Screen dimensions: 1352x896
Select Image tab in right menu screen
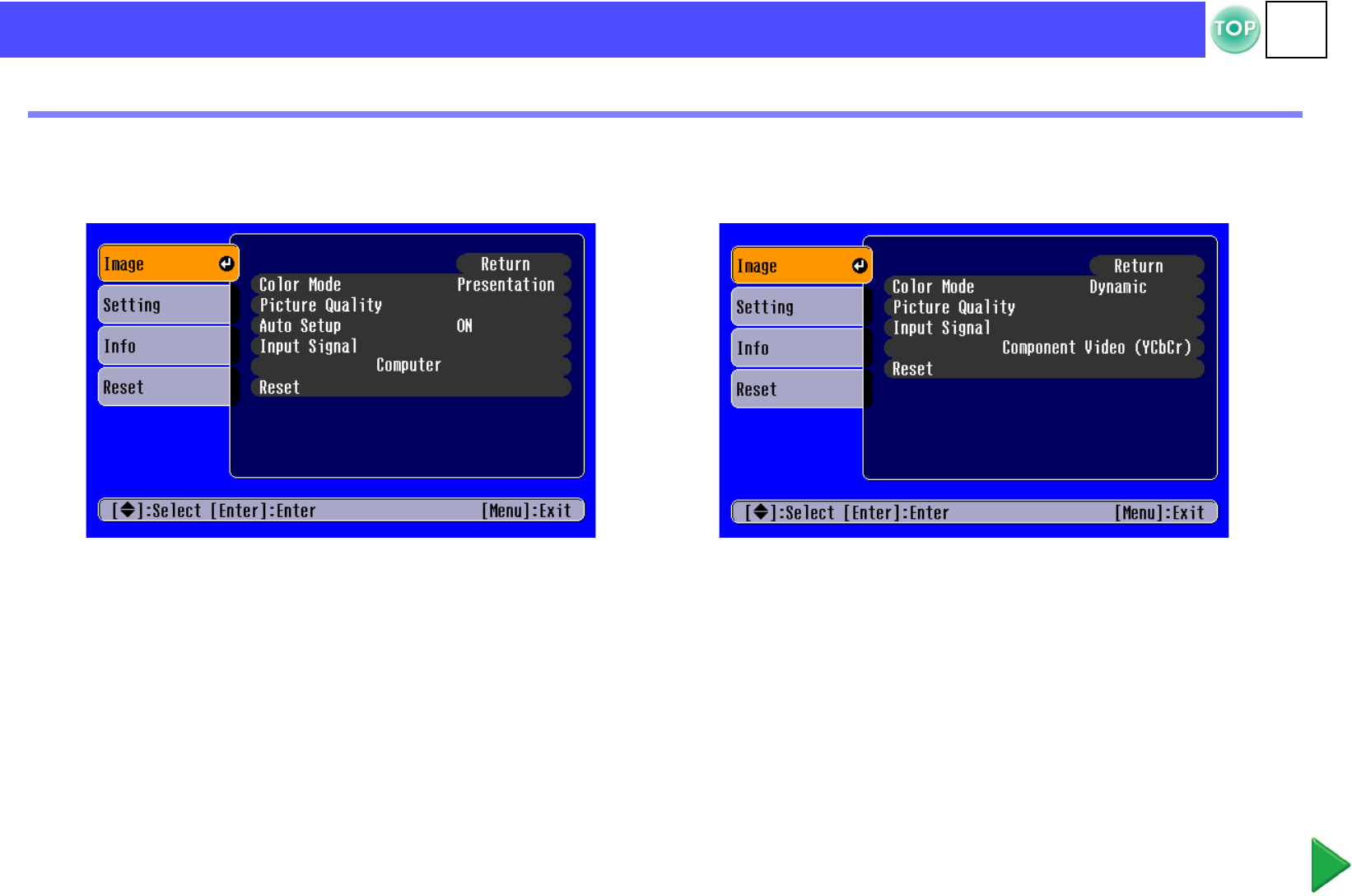(x=802, y=266)
